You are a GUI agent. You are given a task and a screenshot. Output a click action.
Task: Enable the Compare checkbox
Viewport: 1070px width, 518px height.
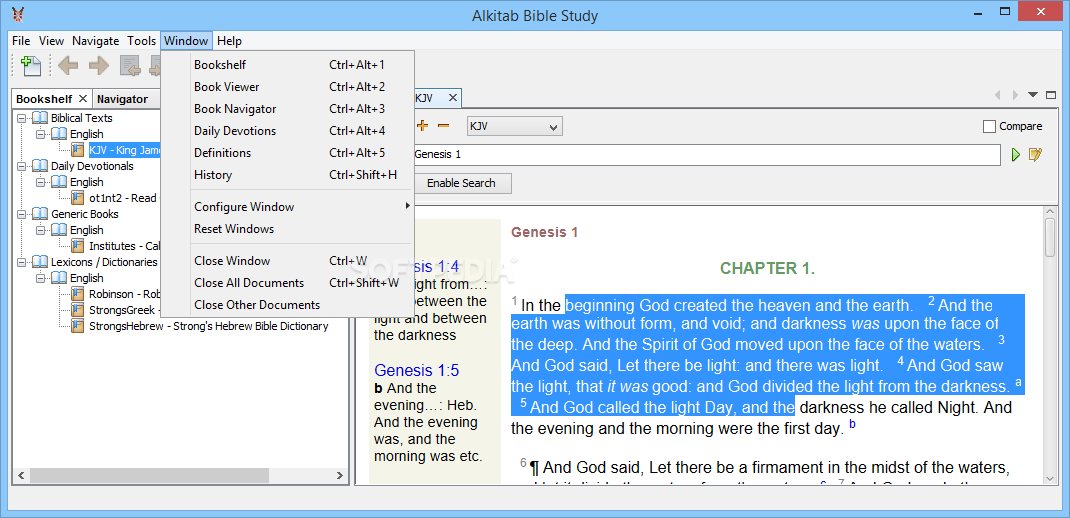click(x=989, y=126)
